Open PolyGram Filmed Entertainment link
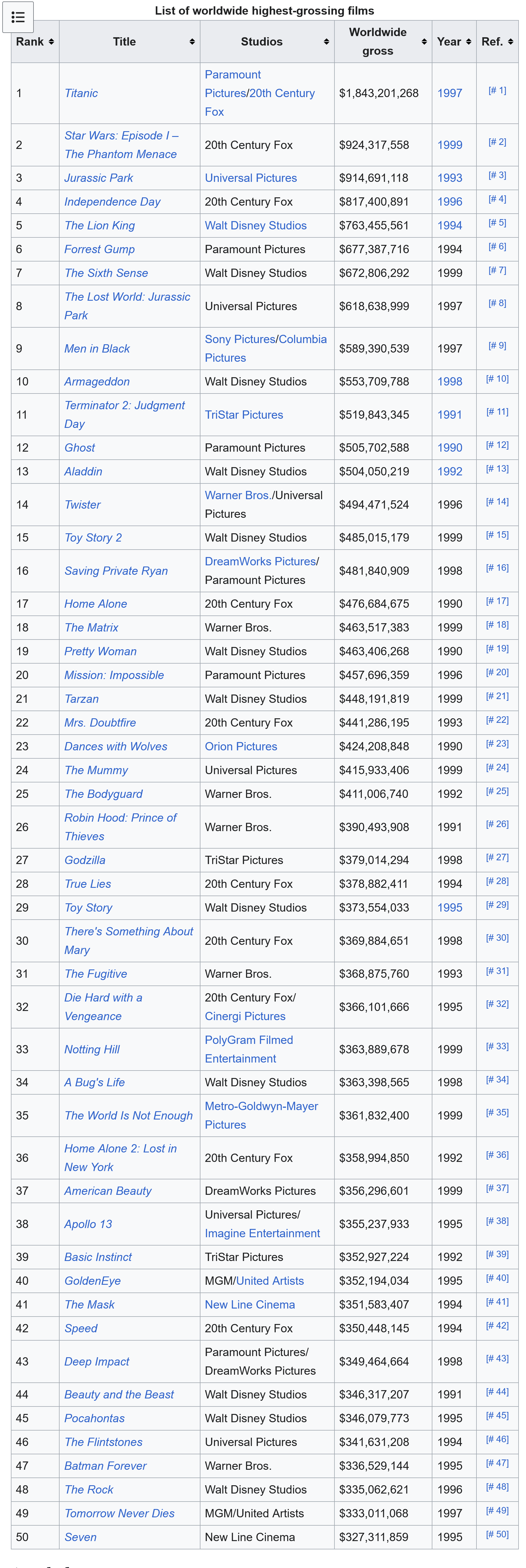 [x=249, y=1049]
